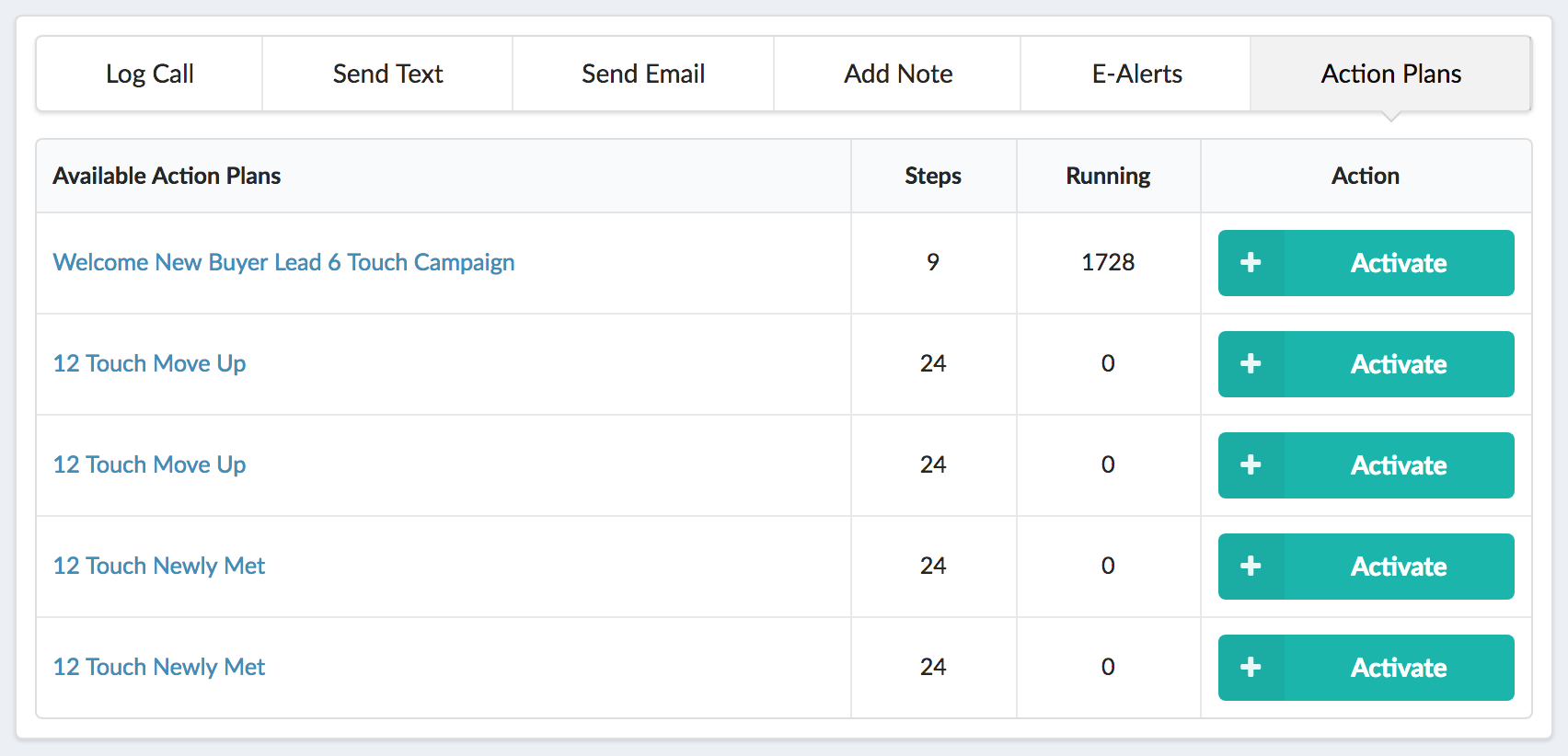Screen dimensions: 1568x756
Task: Open the first 12 Touch Newly Met link
Action: coord(158,567)
